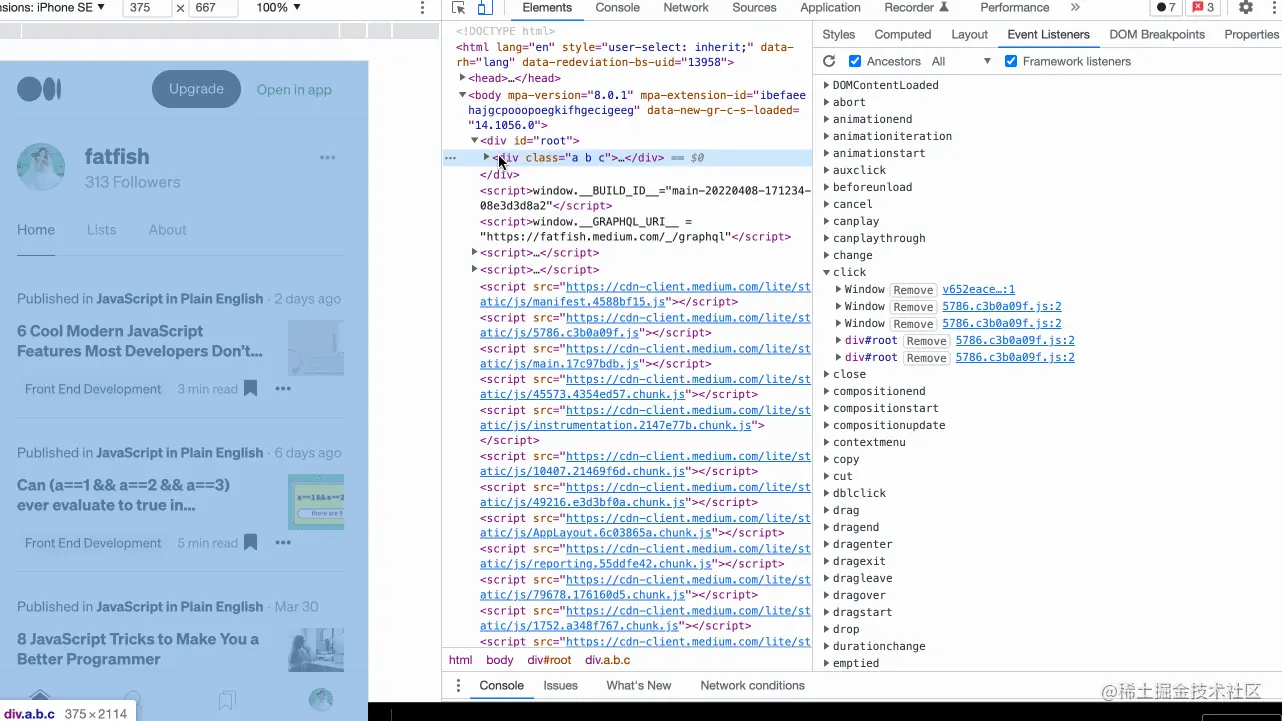Image resolution: width=1282 pixels, height=721 pixels.
Task: Open the 8 JavaScript Tricks article thumbnail
Action: 316,649
